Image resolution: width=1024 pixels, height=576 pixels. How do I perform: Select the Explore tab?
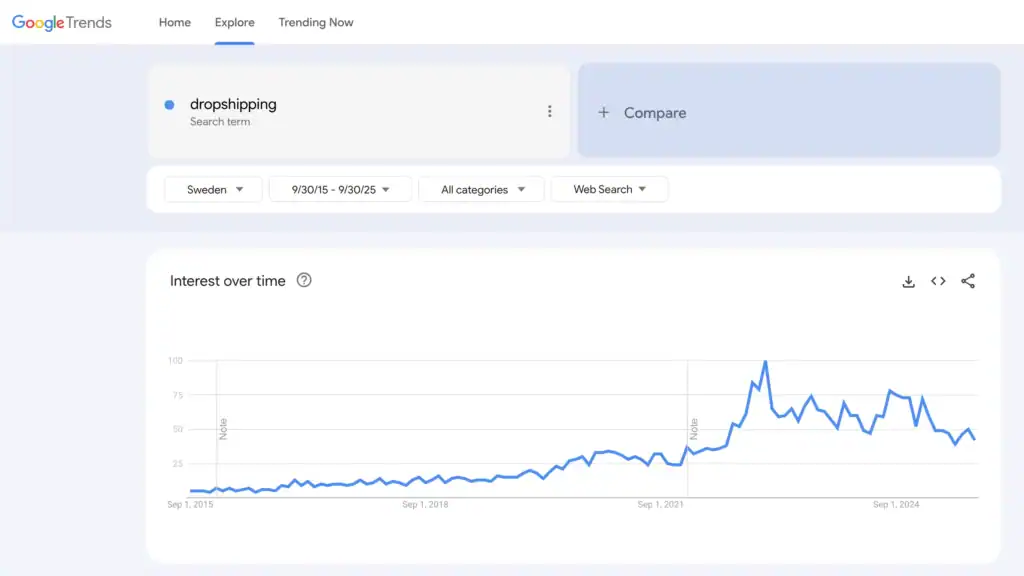(235, 22)
